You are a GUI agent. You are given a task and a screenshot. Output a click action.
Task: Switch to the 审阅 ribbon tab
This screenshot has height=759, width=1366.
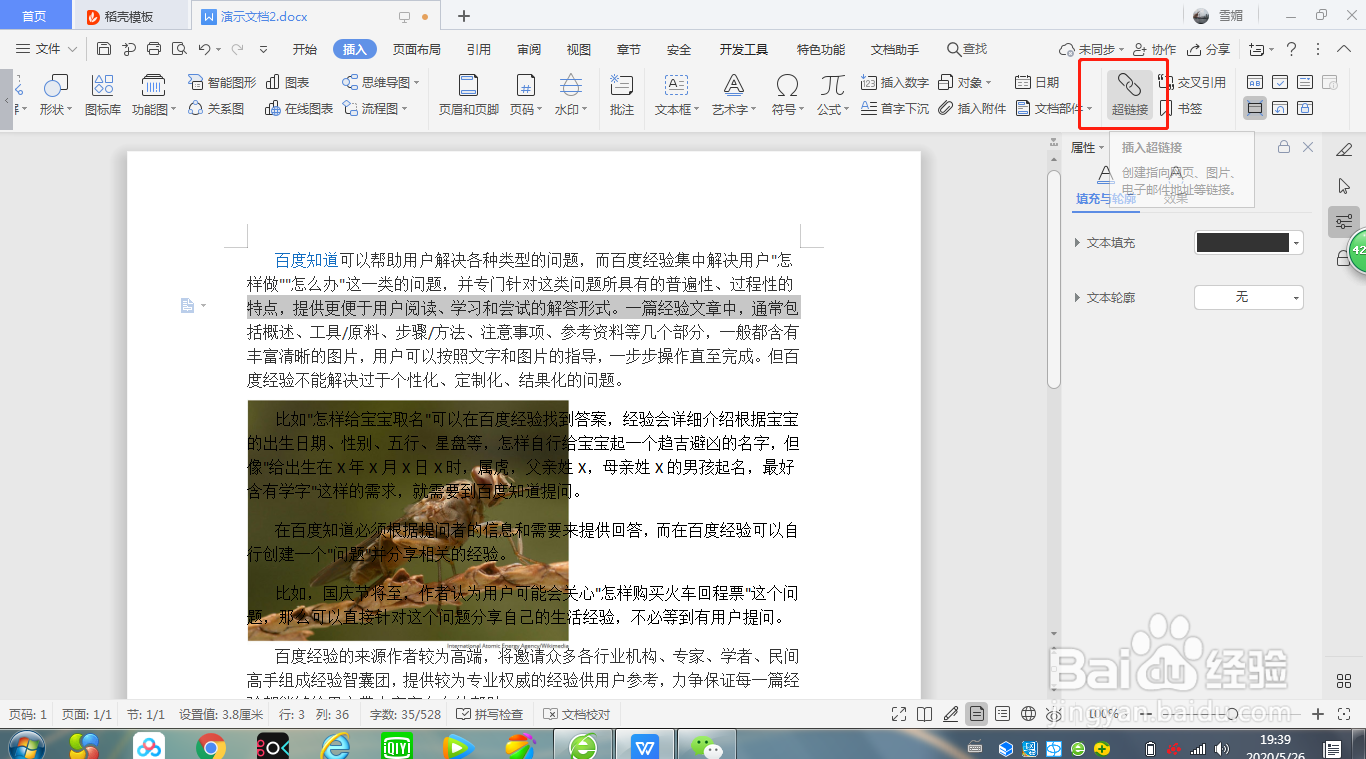point(529,49)
